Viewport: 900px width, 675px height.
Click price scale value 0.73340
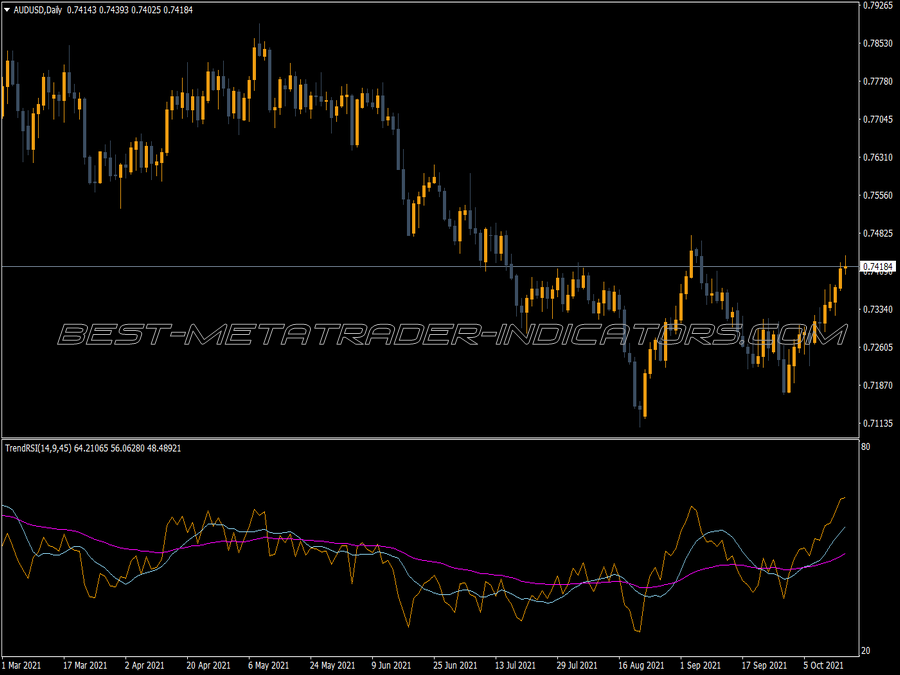[878, 310]
